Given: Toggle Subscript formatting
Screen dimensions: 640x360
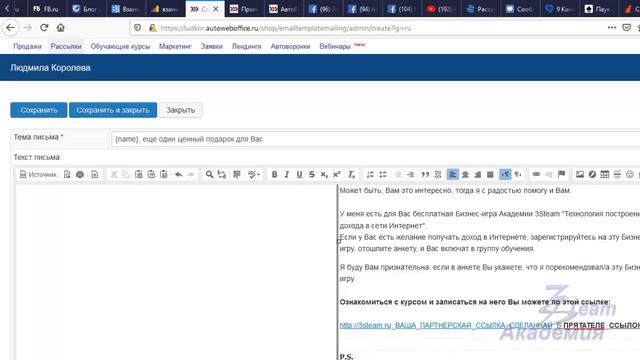Looking at the screenshot, I should point(324,175).
